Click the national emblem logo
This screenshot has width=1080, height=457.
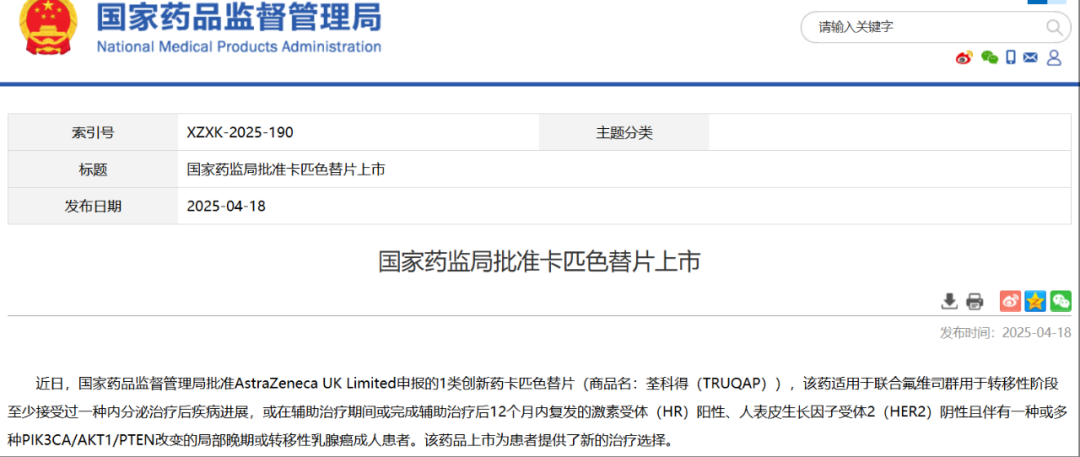pyautogui.click(x=50, y=26)
